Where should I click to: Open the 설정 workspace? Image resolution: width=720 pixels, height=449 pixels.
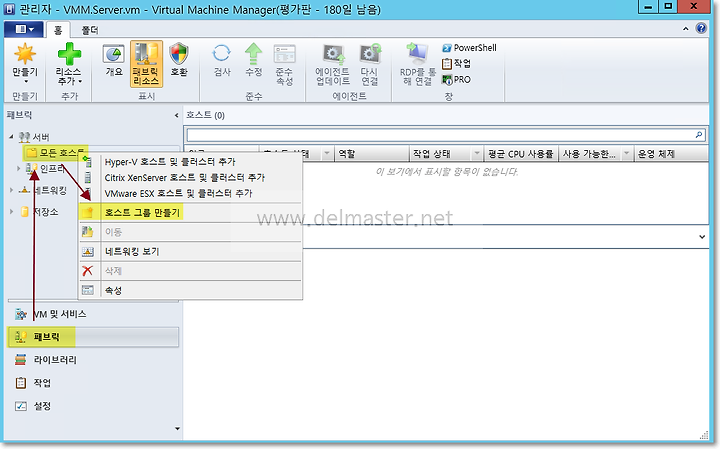pyautogui.click(x=93, y=406)
